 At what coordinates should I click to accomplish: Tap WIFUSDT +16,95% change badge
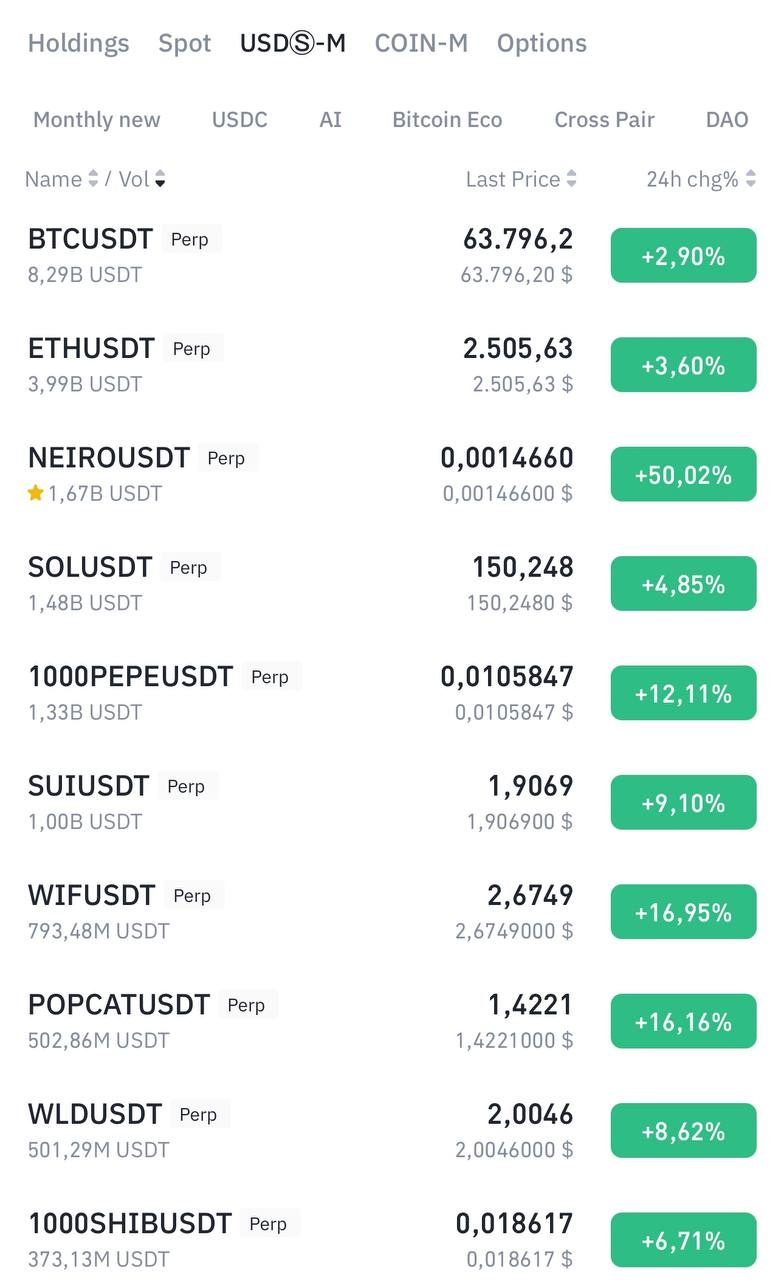(684, 912)
